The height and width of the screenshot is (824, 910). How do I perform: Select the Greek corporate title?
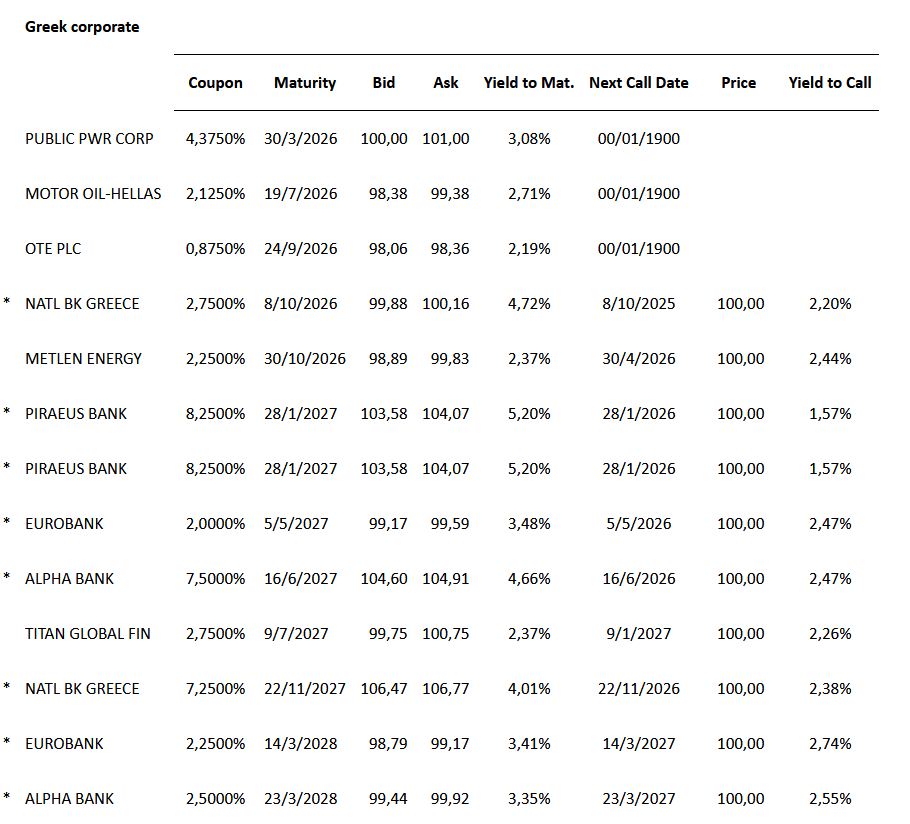pos(82,27)
